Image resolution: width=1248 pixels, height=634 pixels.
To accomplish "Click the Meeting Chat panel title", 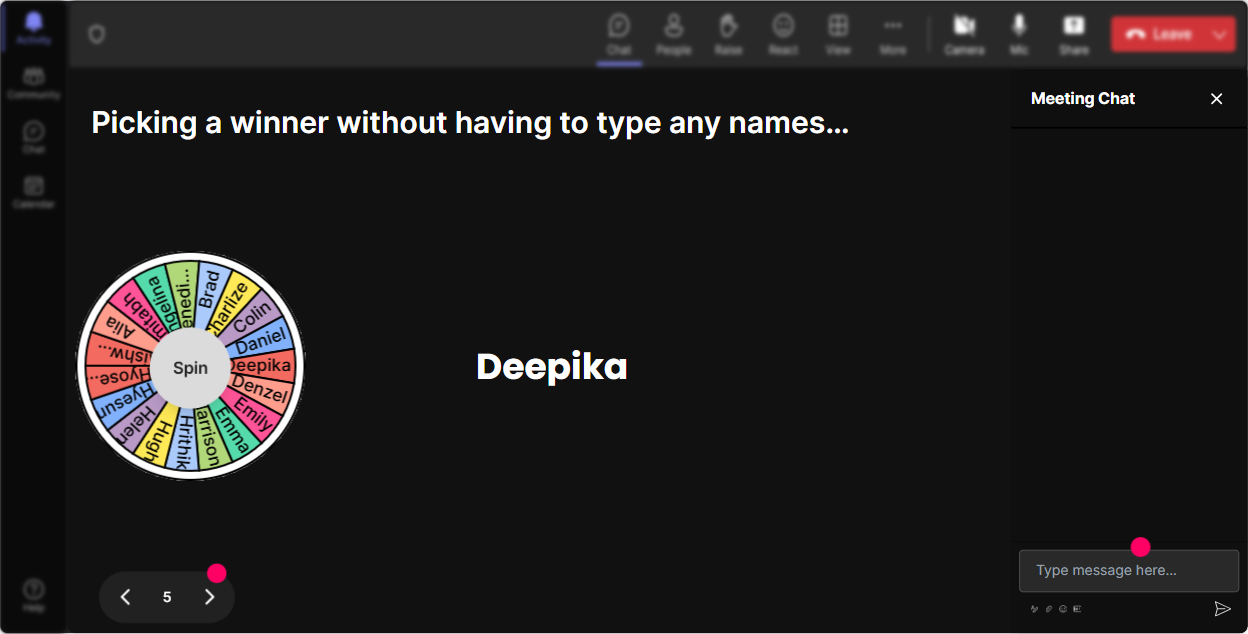I will click(x=1083, y=98).
